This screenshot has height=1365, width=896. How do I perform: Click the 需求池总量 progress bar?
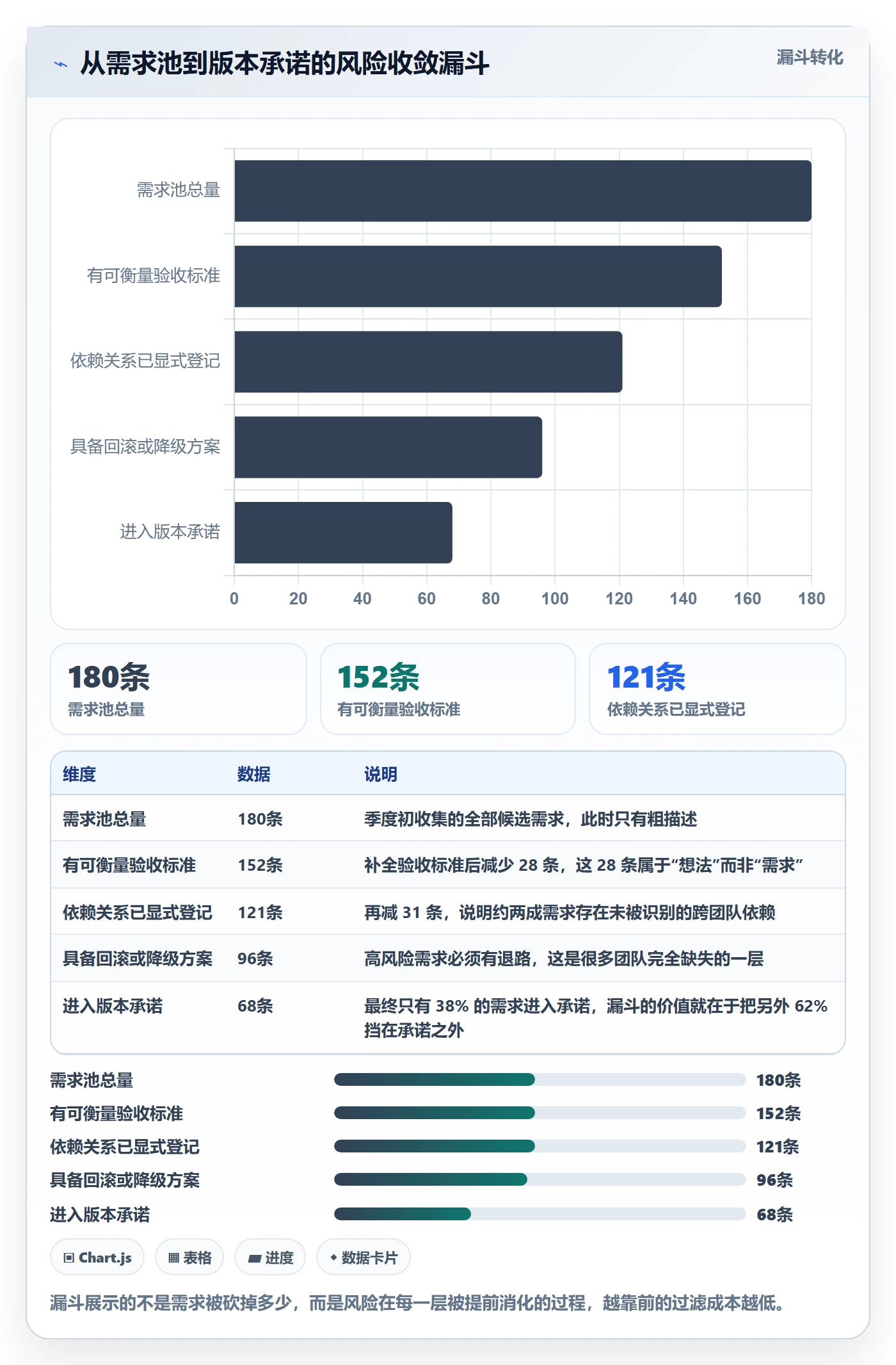tap(540, 1079)
